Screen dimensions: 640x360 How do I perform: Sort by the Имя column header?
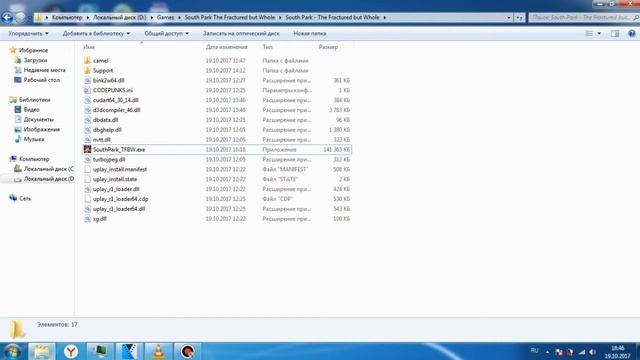pyautogui.click(x=89, y=47)
